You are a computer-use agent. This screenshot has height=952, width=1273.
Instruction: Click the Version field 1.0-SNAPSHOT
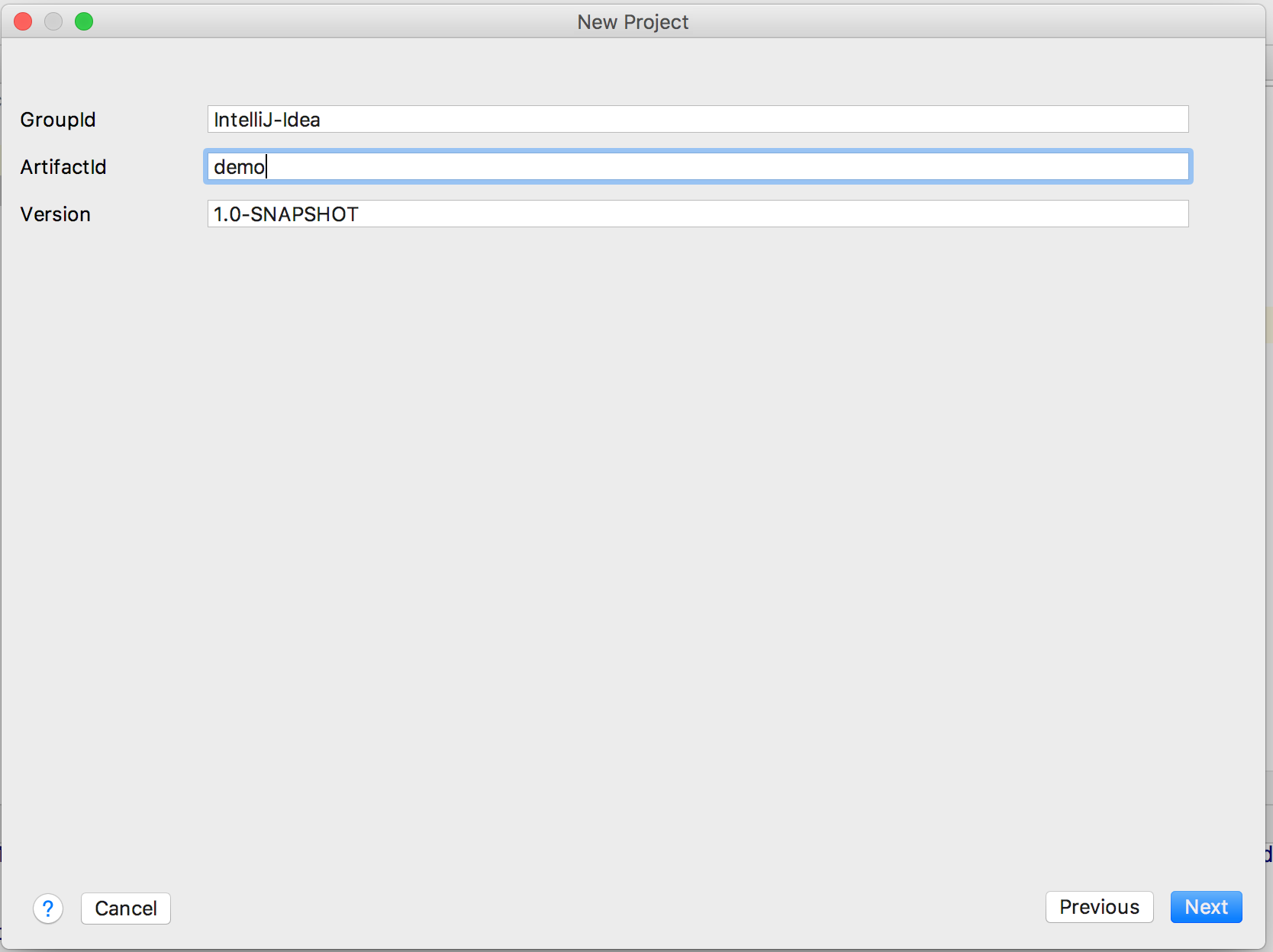[698, 214]
